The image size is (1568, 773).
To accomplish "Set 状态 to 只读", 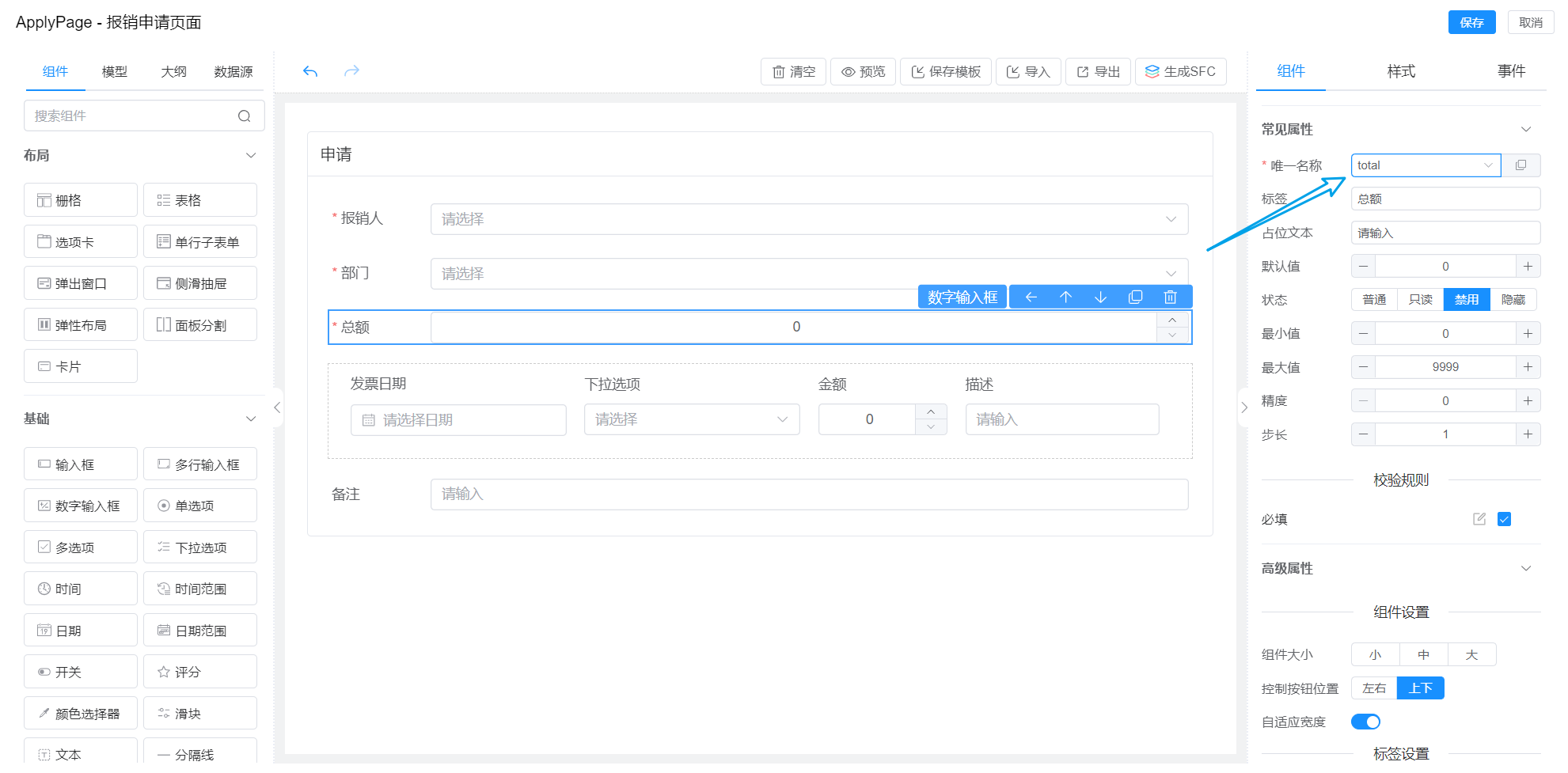I will tap(1420, 300).
